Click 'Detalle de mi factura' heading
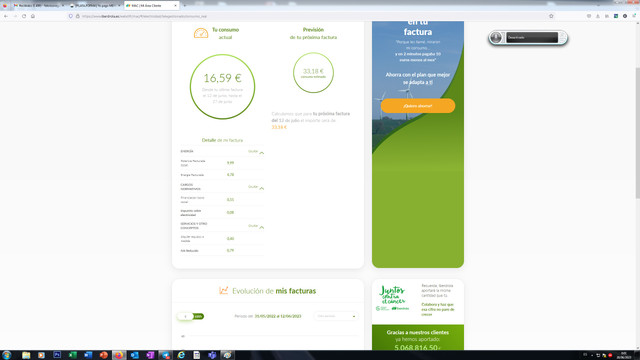The width and height of the screenshot is (640, 360). (222, 140)
